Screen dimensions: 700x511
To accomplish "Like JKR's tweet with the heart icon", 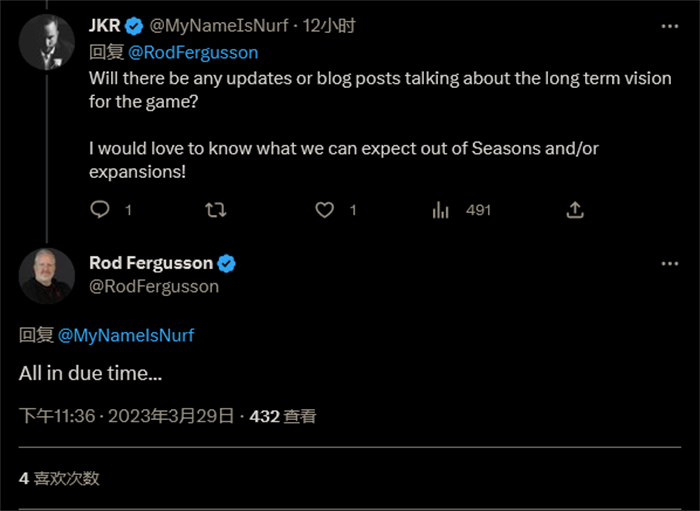I will tap(325, 210).
